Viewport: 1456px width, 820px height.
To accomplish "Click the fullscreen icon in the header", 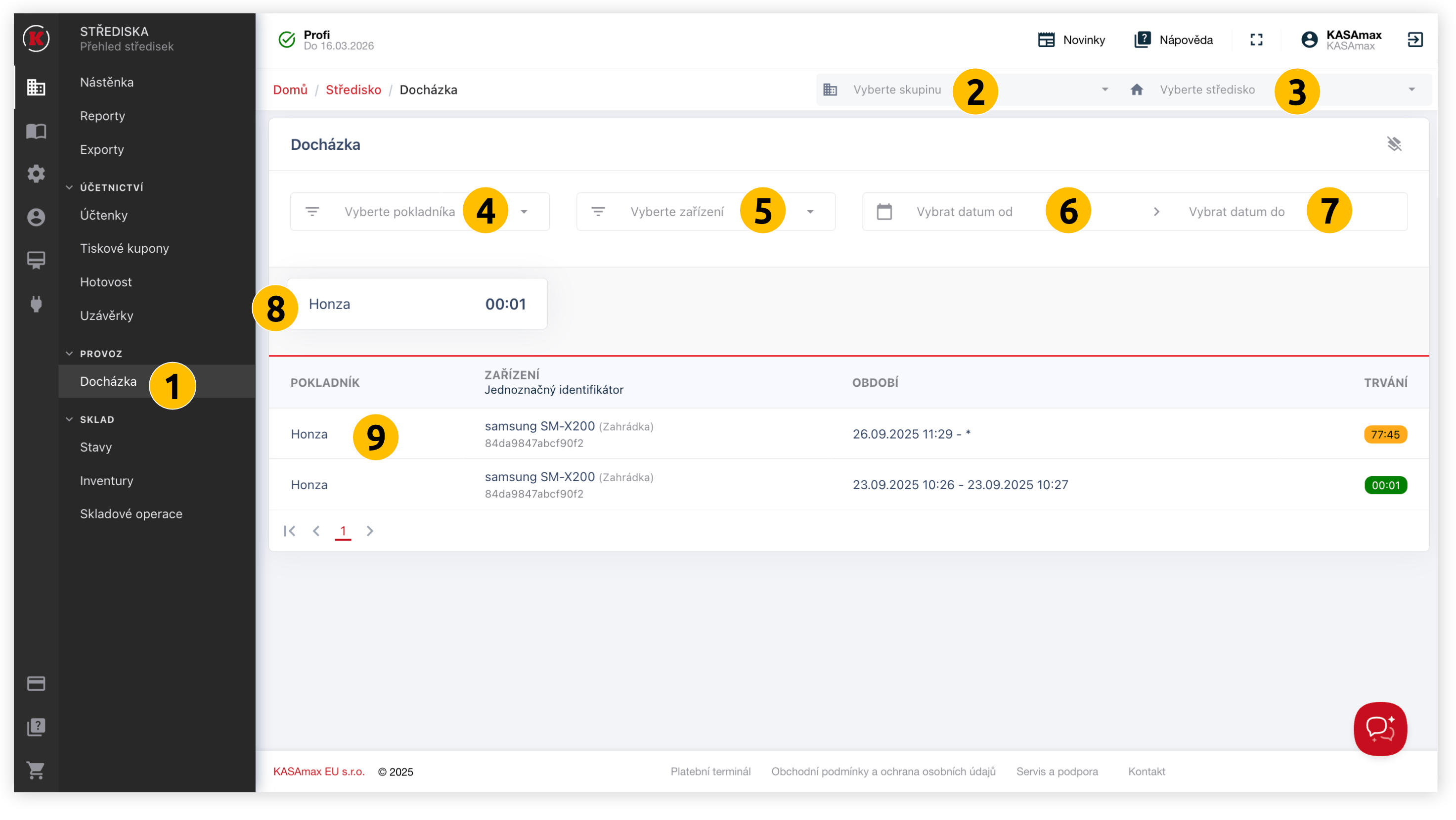I will click(1256, 40).
